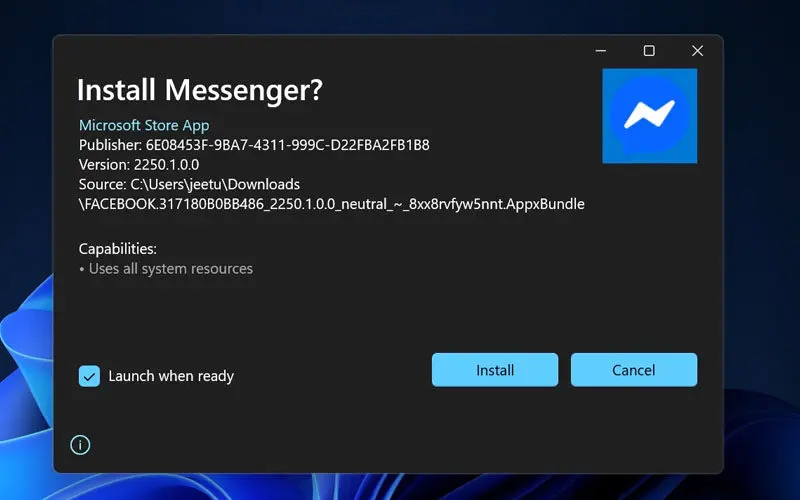Screen dimensions: 800x500
Task: Click "Uses all system resources" capability
Action: [x=170, y=269]
